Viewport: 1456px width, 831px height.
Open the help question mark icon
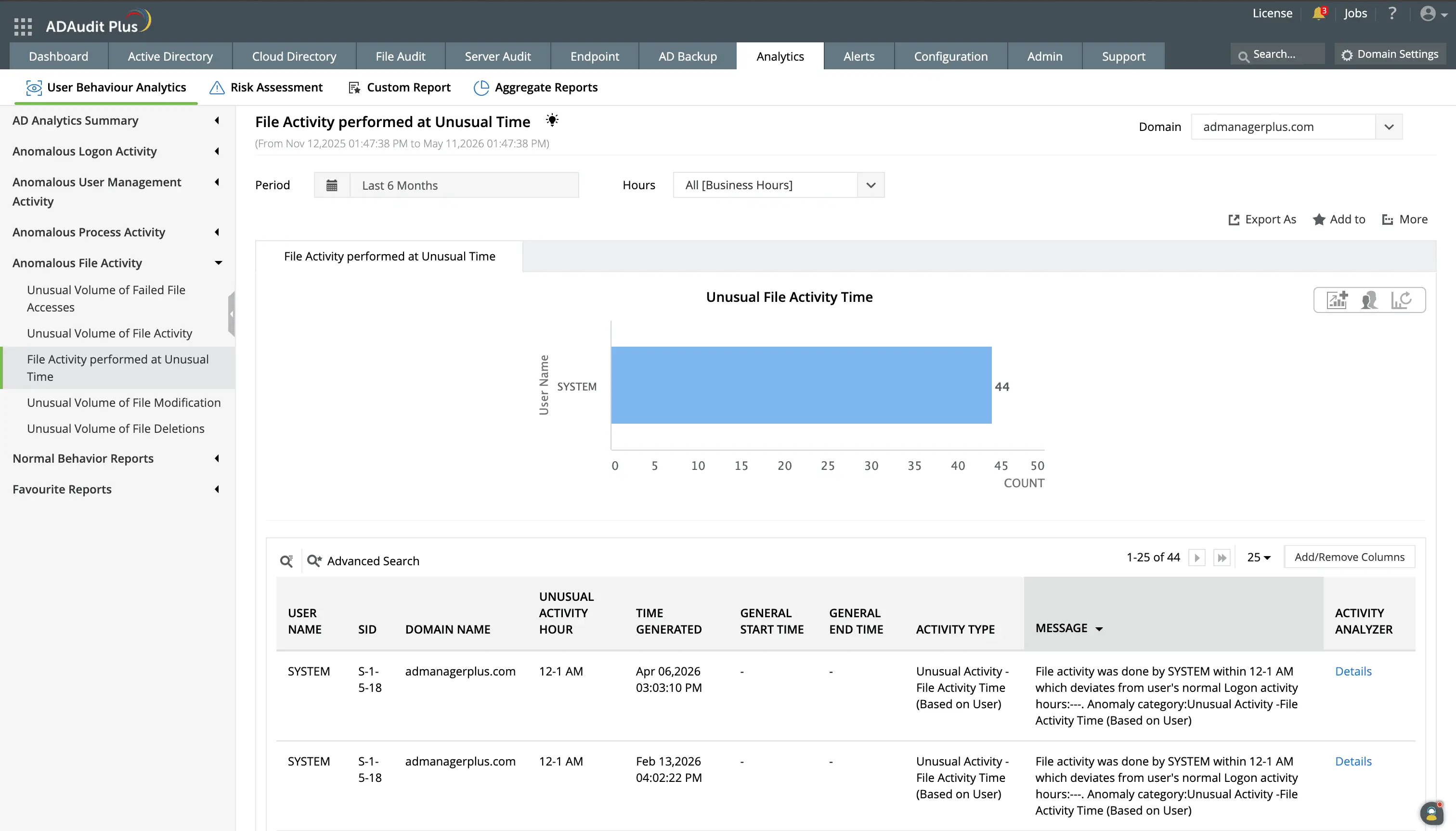click(1392, 13)
